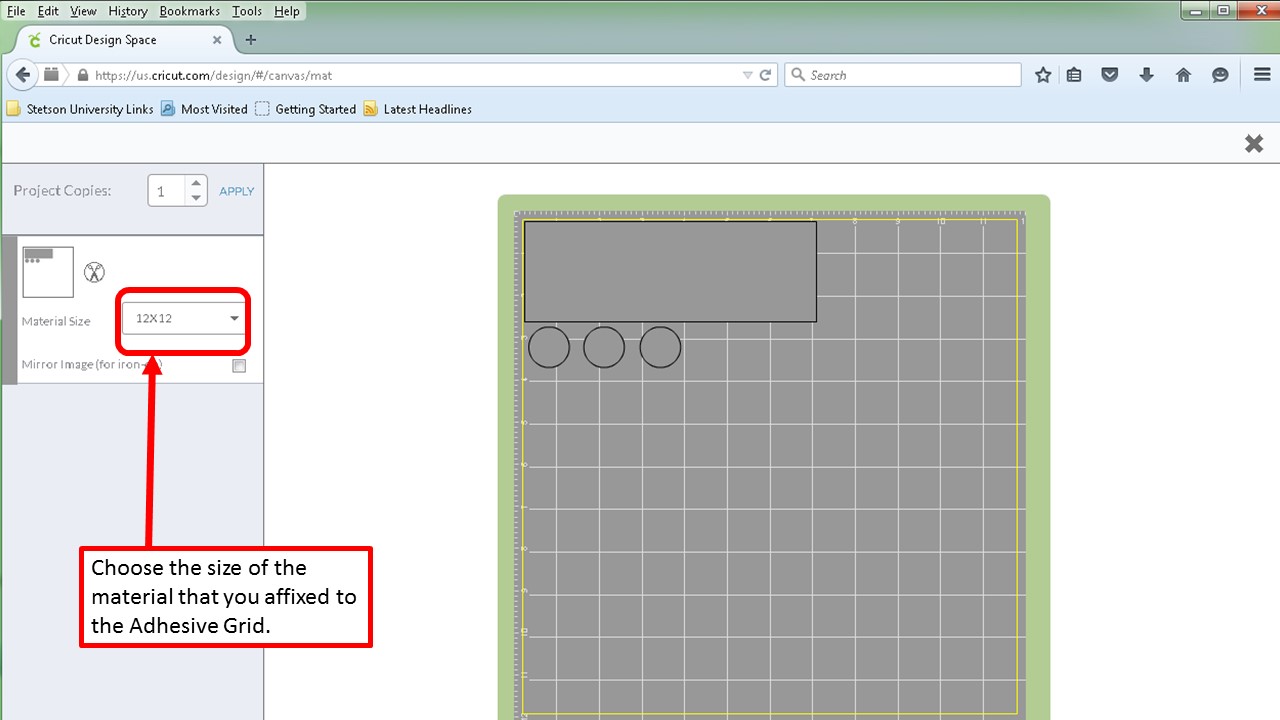Image resolution: width=1280 pixels, height=720 pixels.
Task: Save page to Pocket
Action: pos(1110,75)
